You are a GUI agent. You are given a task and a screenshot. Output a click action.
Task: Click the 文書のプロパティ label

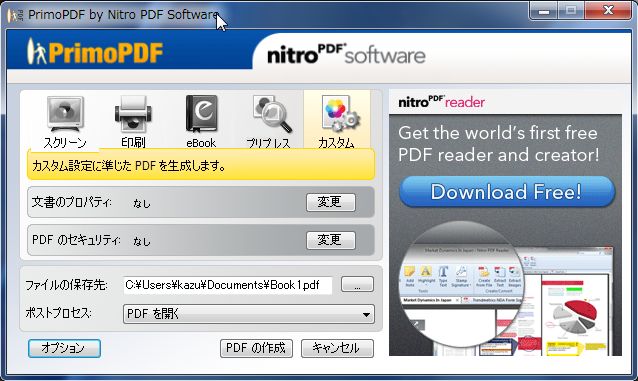coord(72,202)
